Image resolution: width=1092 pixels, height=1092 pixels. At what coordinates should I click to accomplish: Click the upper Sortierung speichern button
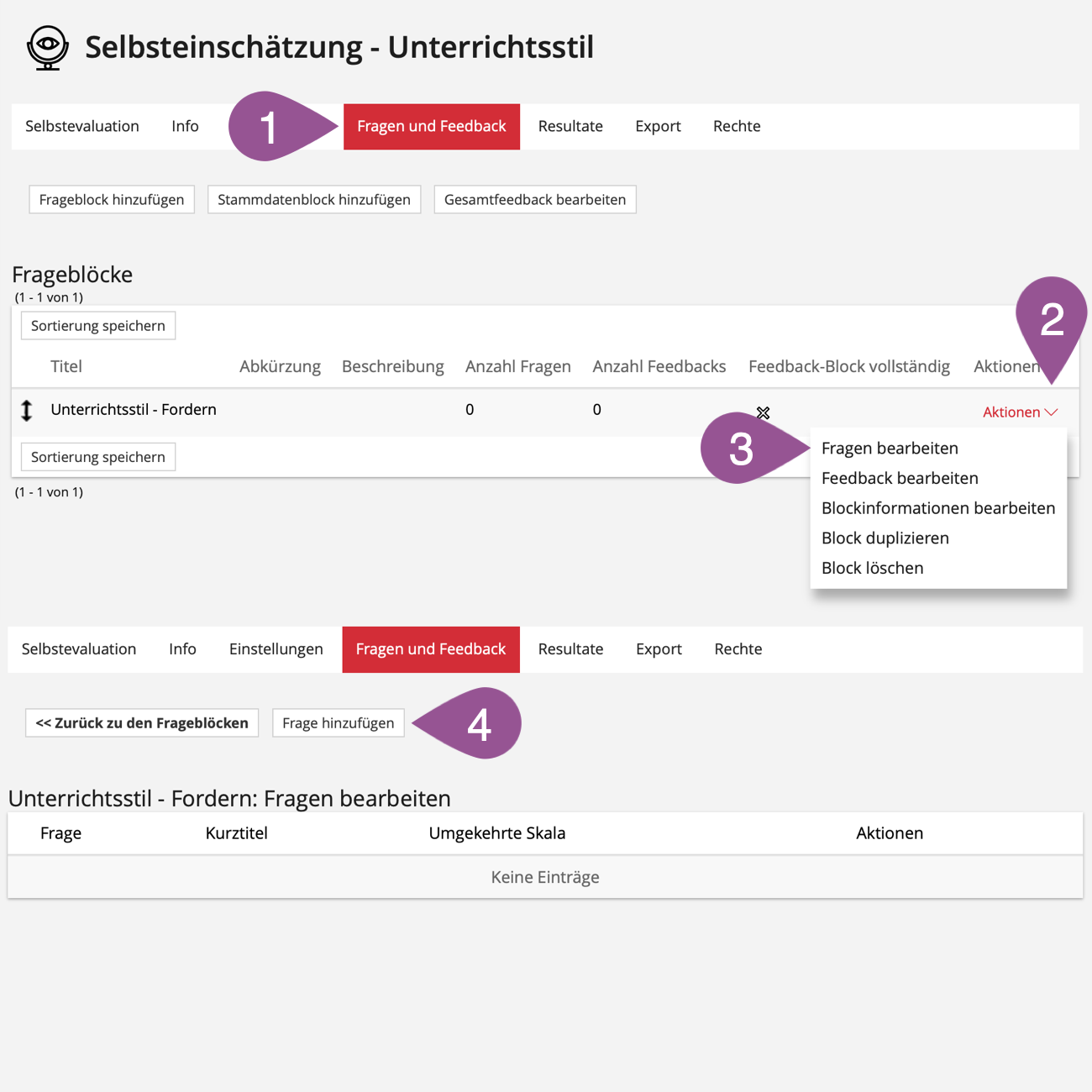tap(98, 326)
